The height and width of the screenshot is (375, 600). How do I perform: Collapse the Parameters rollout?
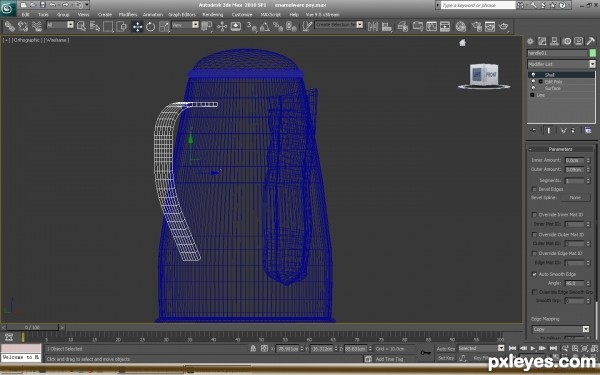pos(561,149)
